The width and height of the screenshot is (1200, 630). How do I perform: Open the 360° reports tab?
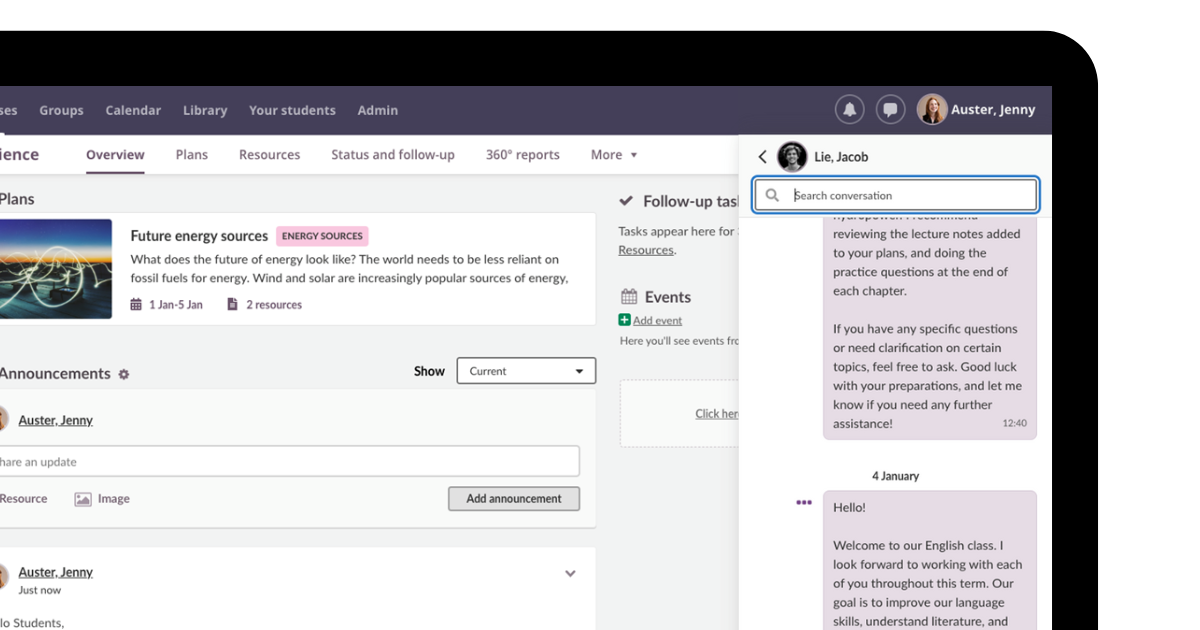pos(522,155)
